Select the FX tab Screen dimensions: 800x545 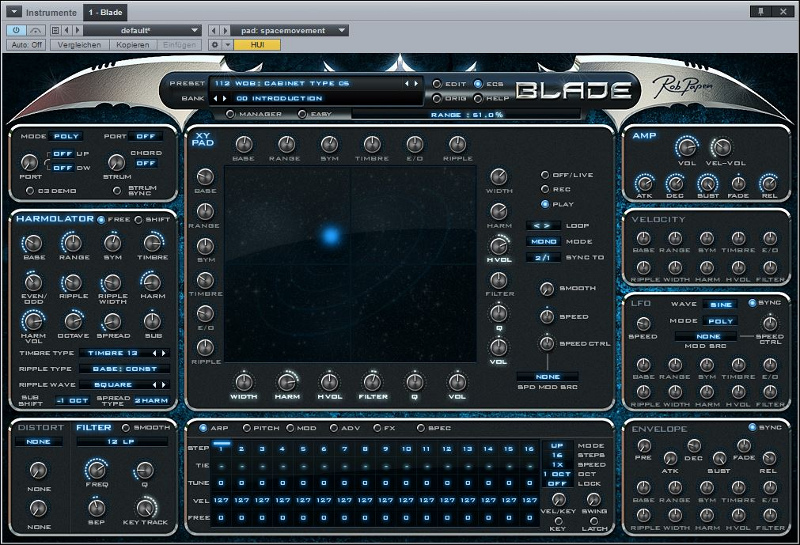[x=378, y=428]
